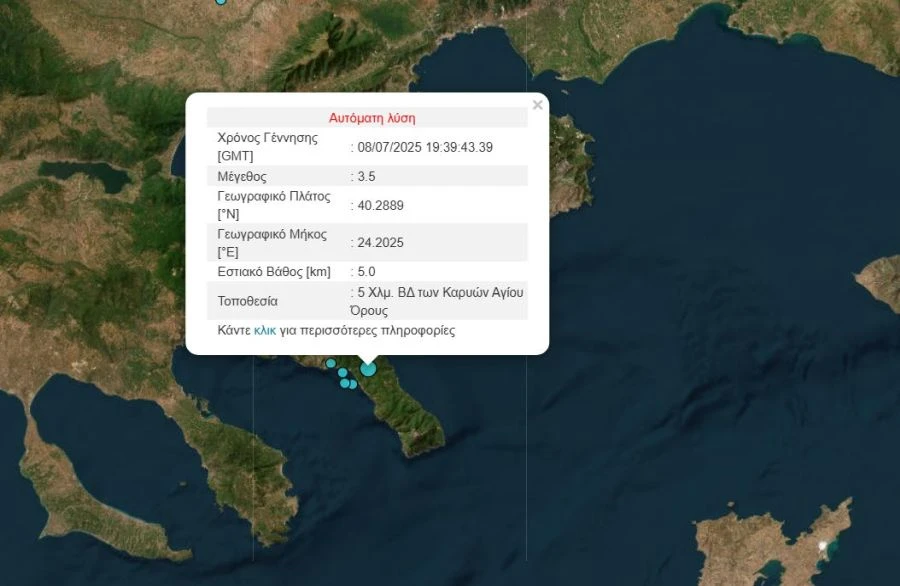Click the focal depth value 5.0
This screenshot has width=900, height=586.
368,271
